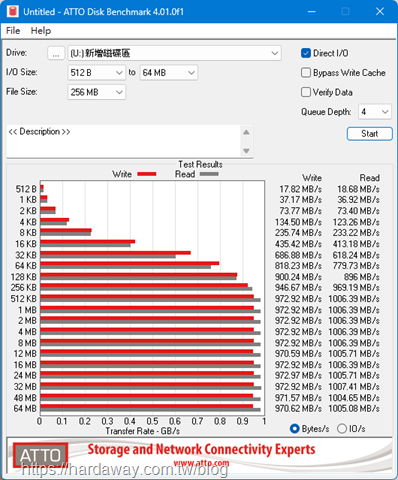Open the I/O Size end dropdown (64 MB)
The height and width of the screenshot is (480, 398).
[168, 73]
